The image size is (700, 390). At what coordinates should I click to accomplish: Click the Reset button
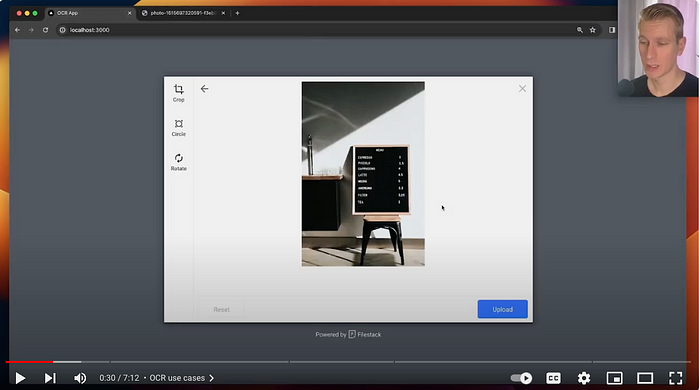(221, 309)
